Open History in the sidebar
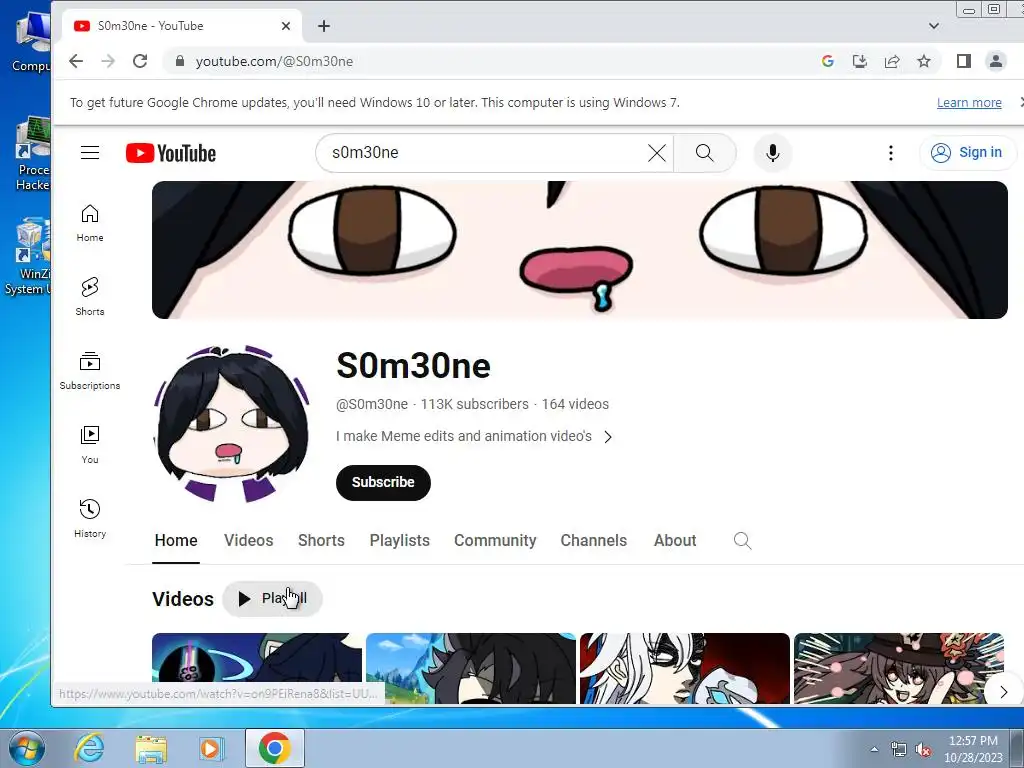The height and width of the screenshot is (768, 1024). click(x=90, y=519)
